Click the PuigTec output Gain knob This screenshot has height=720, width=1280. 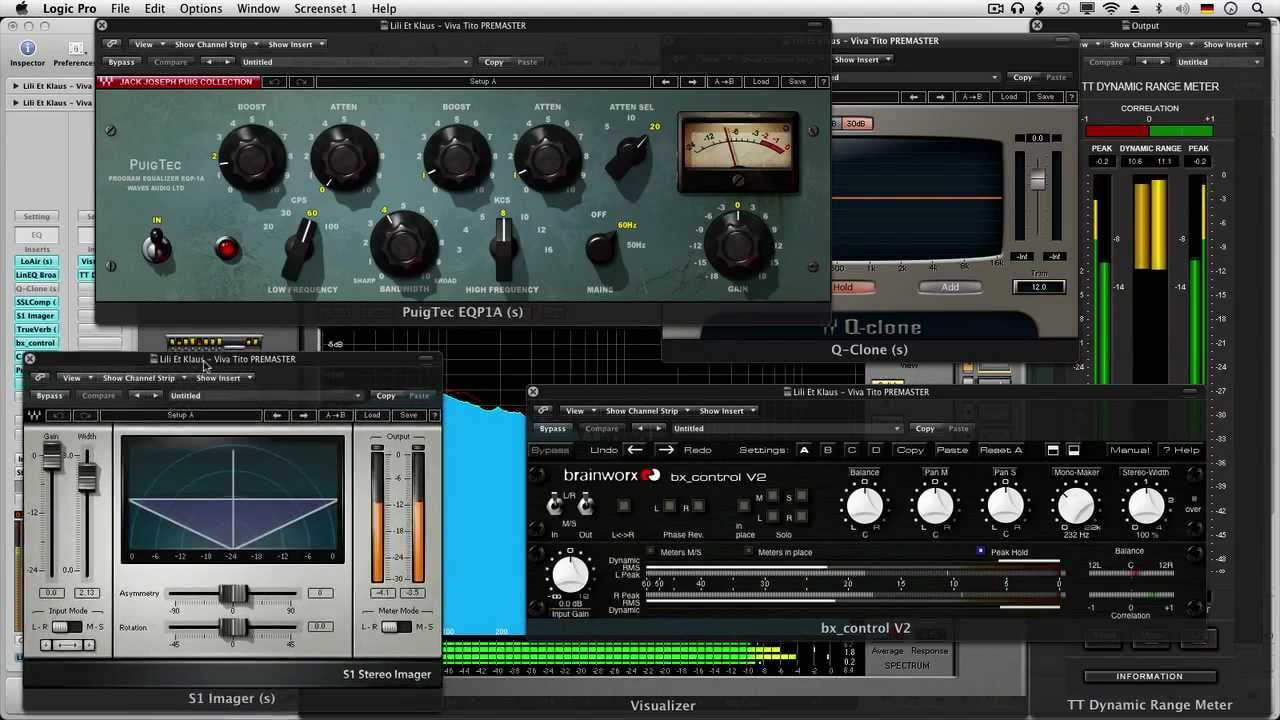738,243
